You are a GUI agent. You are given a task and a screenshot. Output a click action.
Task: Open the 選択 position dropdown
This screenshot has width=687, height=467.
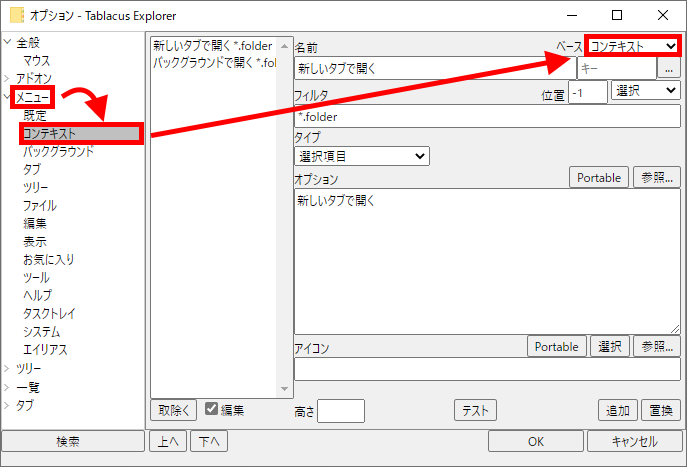646,91
